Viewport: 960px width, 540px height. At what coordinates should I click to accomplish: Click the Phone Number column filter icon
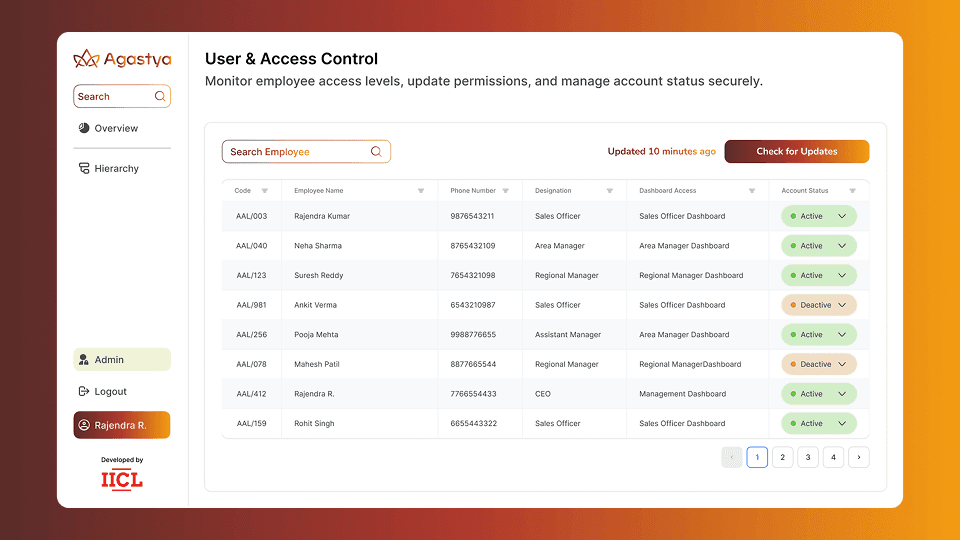pos(506,191)
